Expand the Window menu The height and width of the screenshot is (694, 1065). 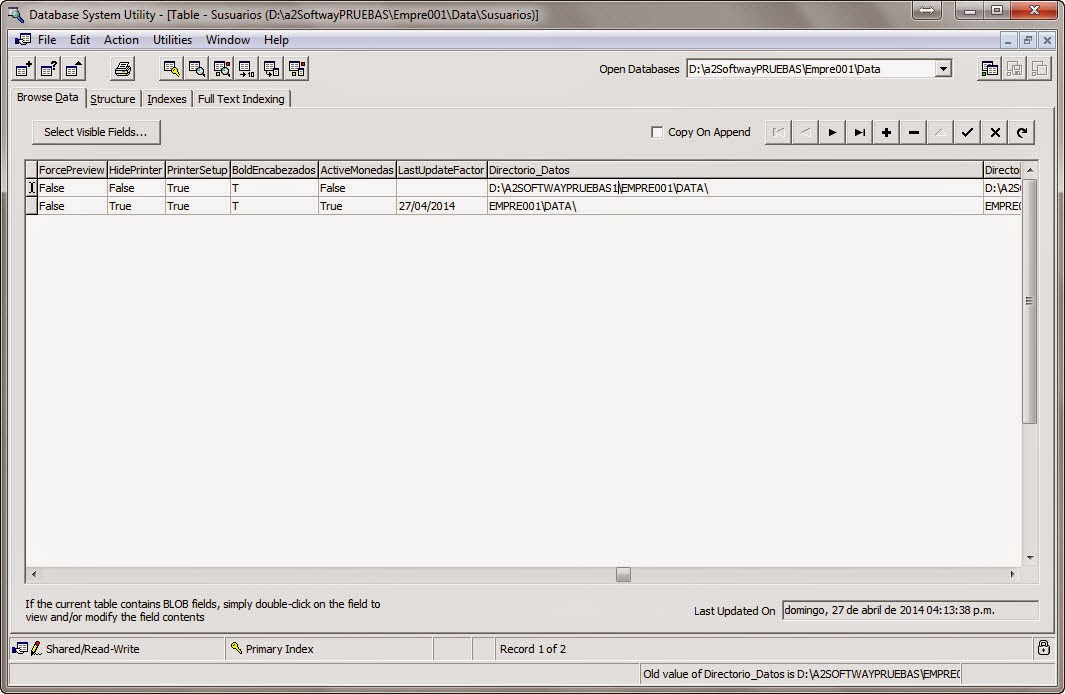227,40
